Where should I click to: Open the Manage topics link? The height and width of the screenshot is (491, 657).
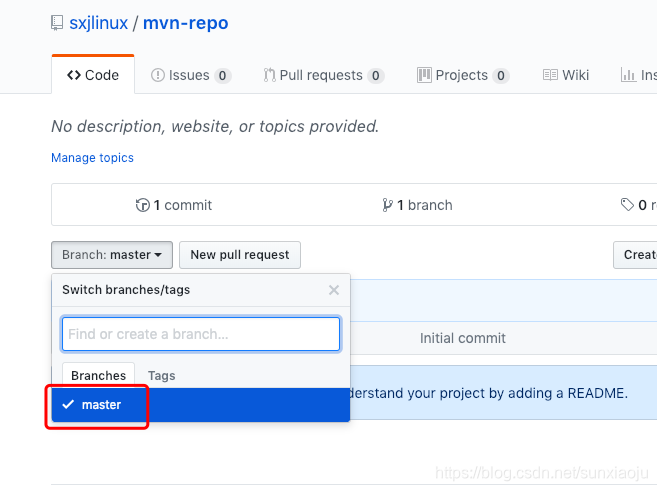(93, 158)
